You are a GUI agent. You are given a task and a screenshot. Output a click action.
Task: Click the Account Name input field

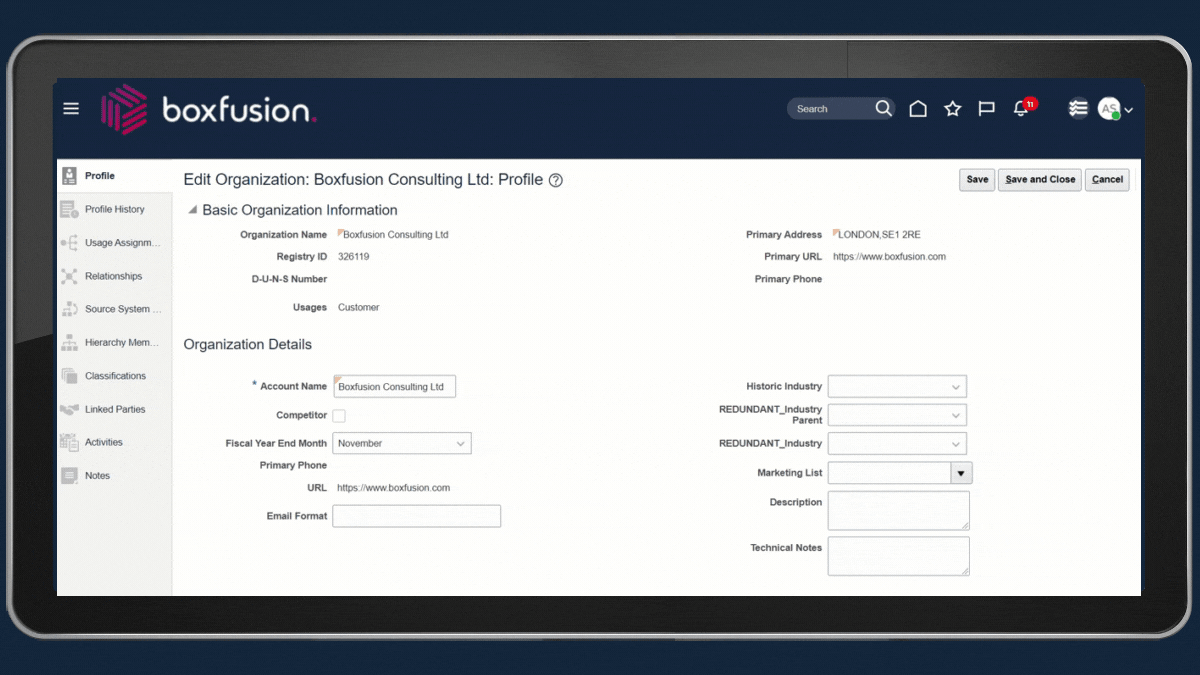pos(394,387)
